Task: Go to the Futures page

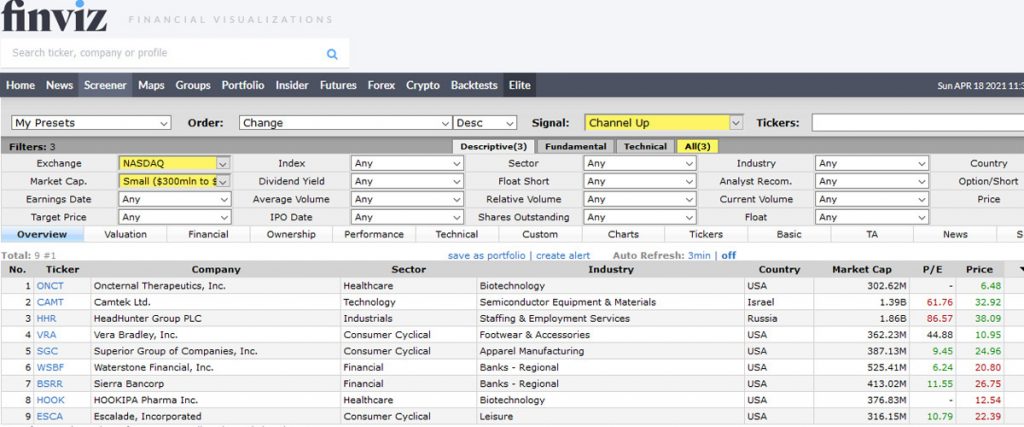Action: [338, 86]
